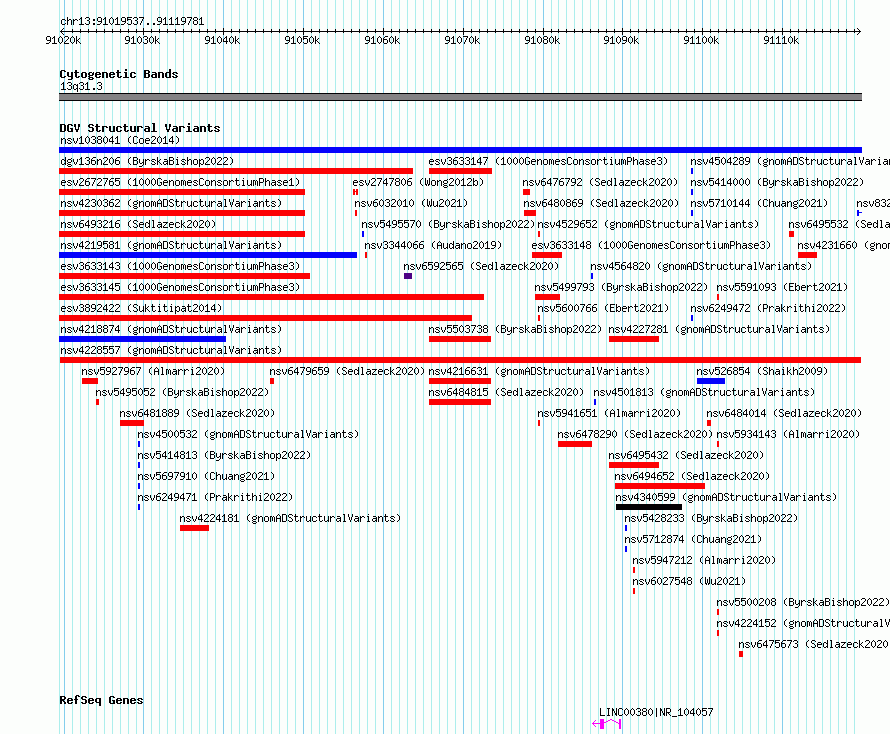Click the LINC00380|NR_104057 gene label
This screenshot has height=734, width=890.
(656, 712)
